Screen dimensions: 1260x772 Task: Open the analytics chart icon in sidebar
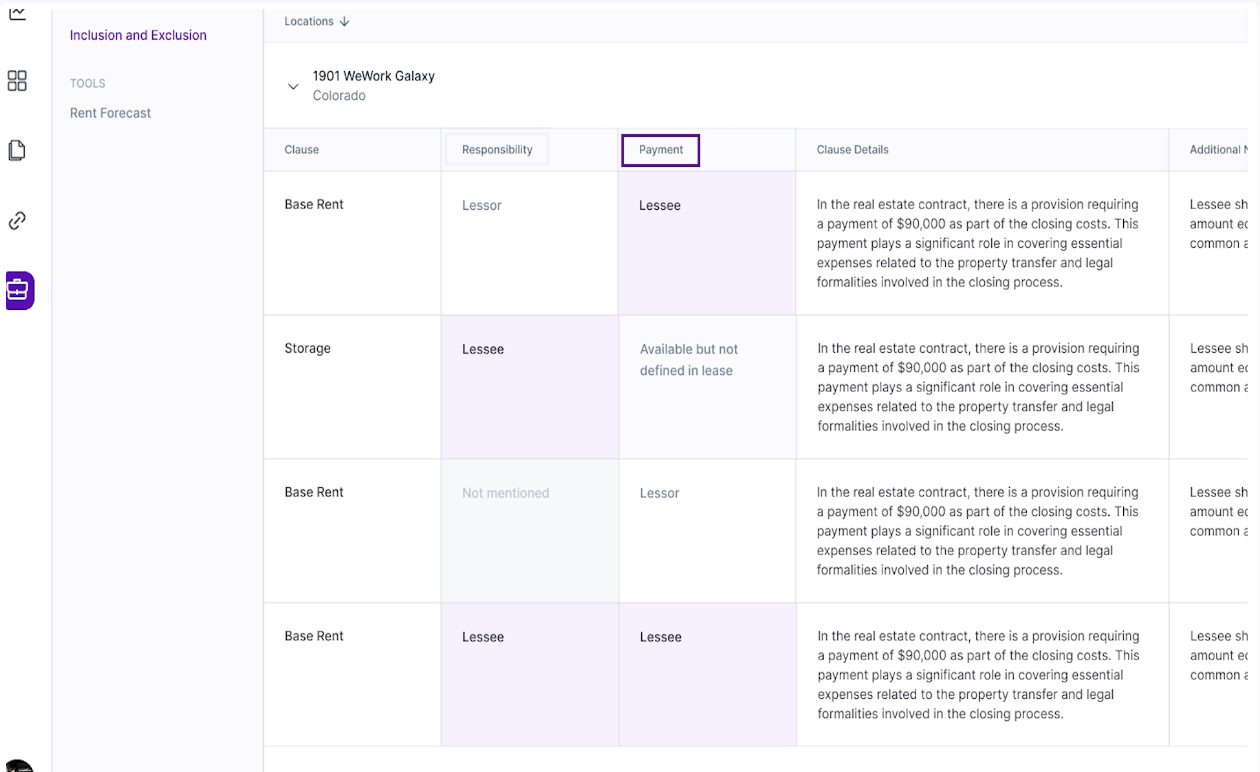click(17, 13)
